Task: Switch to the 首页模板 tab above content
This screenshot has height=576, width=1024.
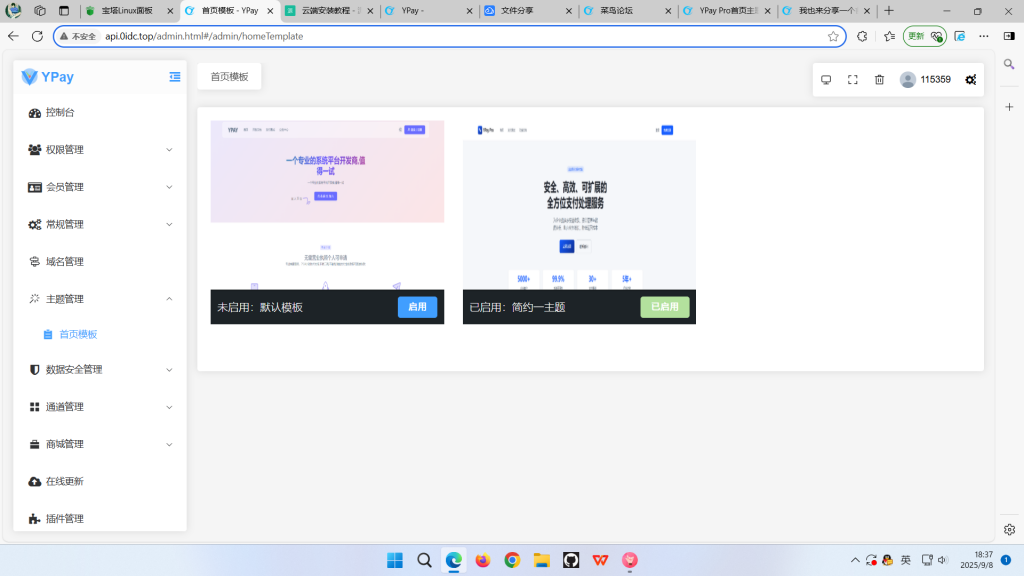Action: [x=228, y=75]
